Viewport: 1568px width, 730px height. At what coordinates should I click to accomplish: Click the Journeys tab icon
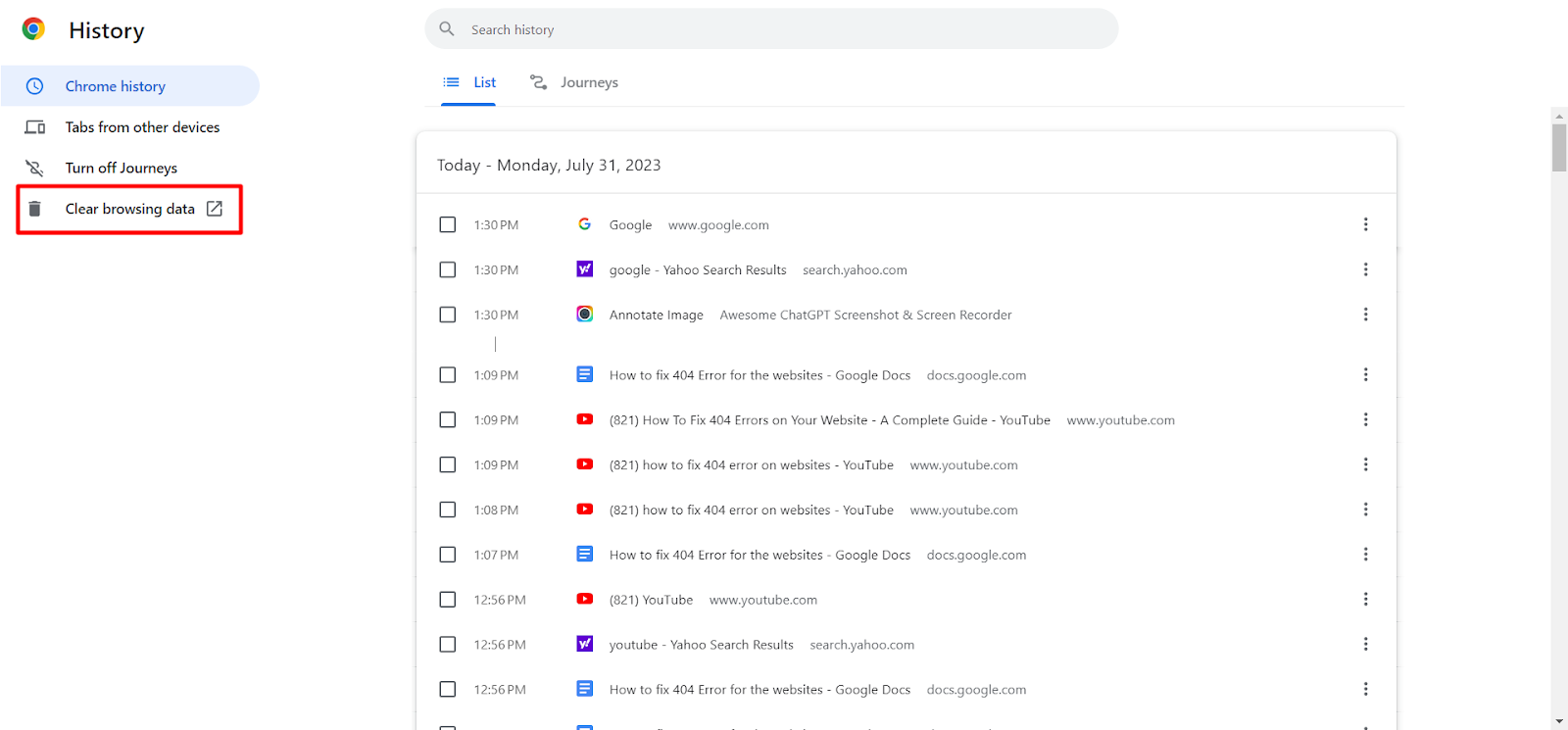pos(538,82)
